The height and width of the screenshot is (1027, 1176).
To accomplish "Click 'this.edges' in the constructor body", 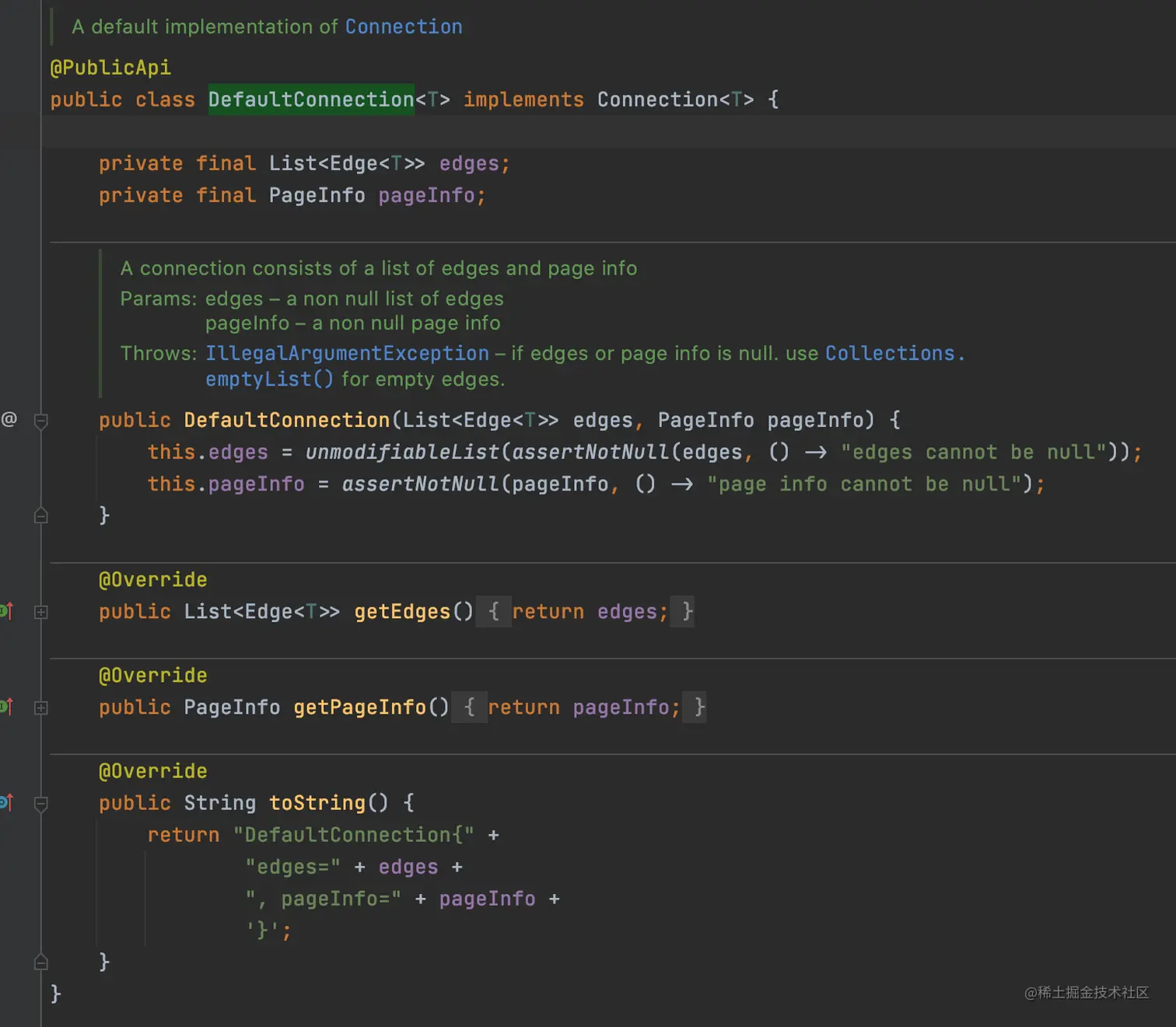I will (x=208, y=452).
